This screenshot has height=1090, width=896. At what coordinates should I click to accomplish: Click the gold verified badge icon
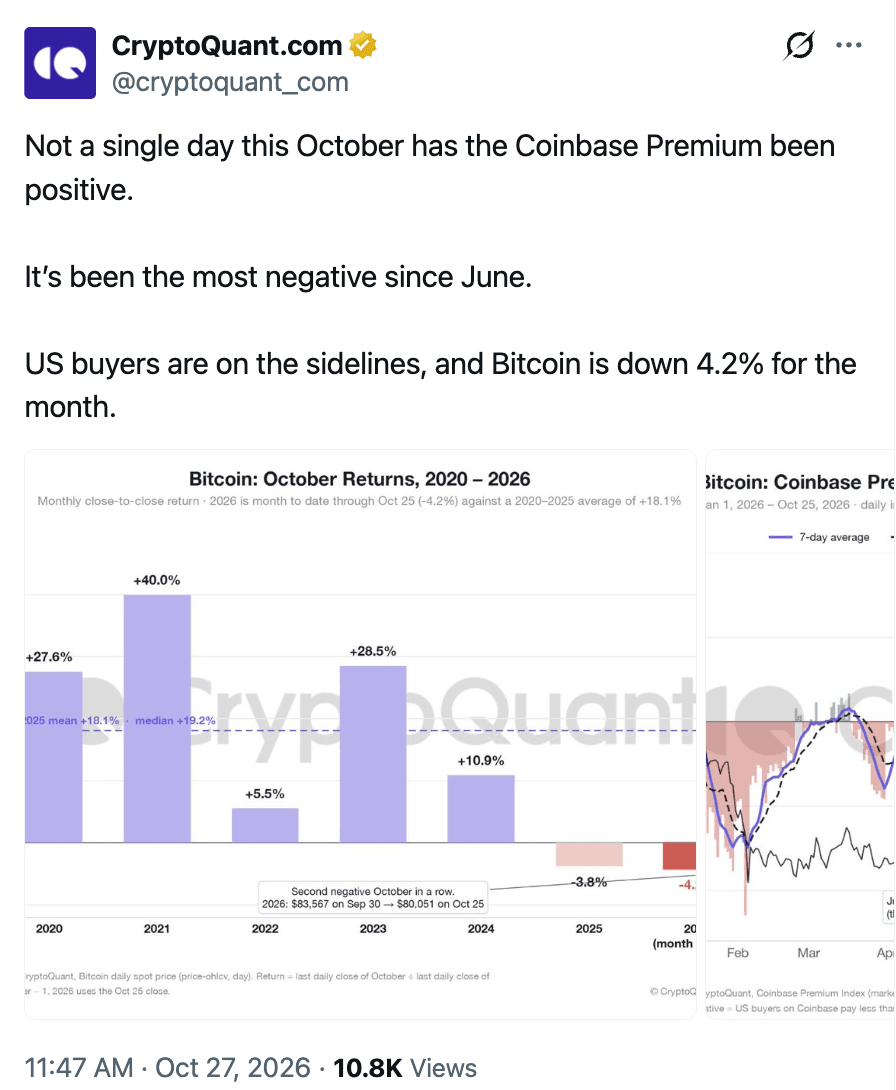tap(363, 45)
